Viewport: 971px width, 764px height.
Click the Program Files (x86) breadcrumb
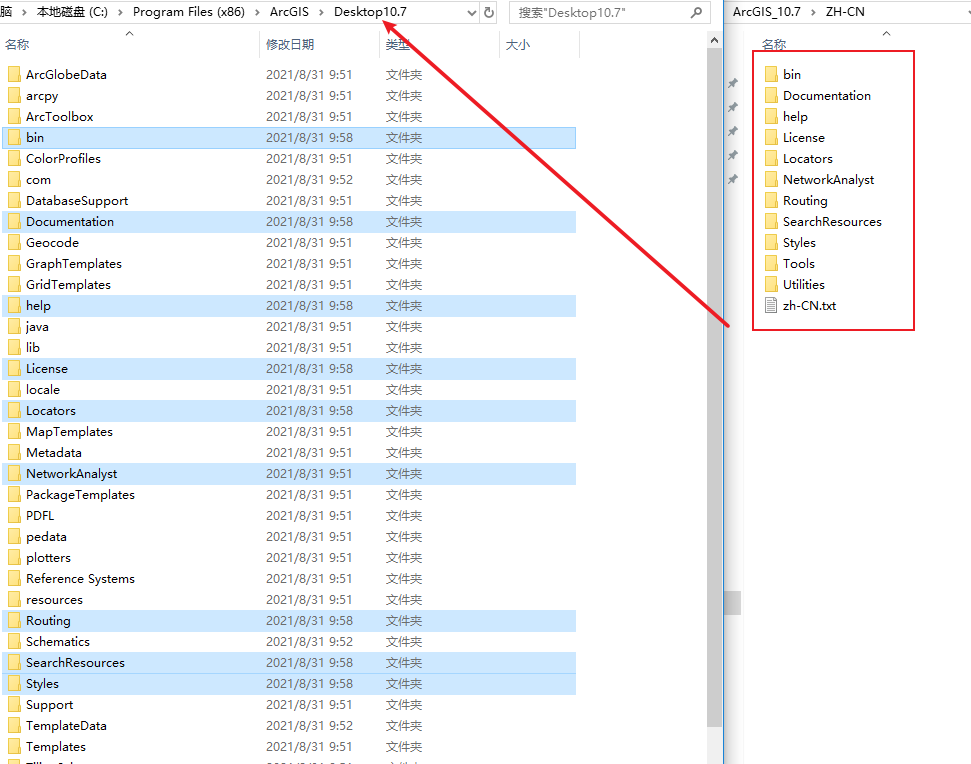[x=189, y=12]
